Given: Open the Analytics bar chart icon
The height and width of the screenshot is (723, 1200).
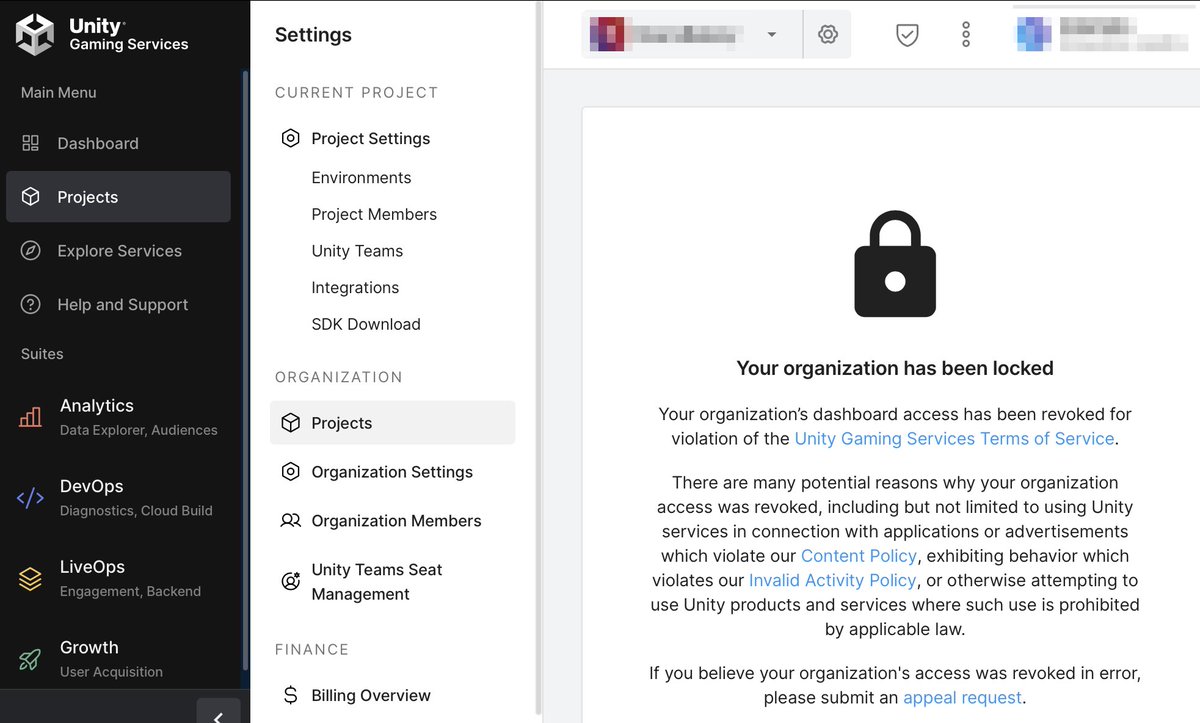Looking at the screenshot, I should [30, 417].
